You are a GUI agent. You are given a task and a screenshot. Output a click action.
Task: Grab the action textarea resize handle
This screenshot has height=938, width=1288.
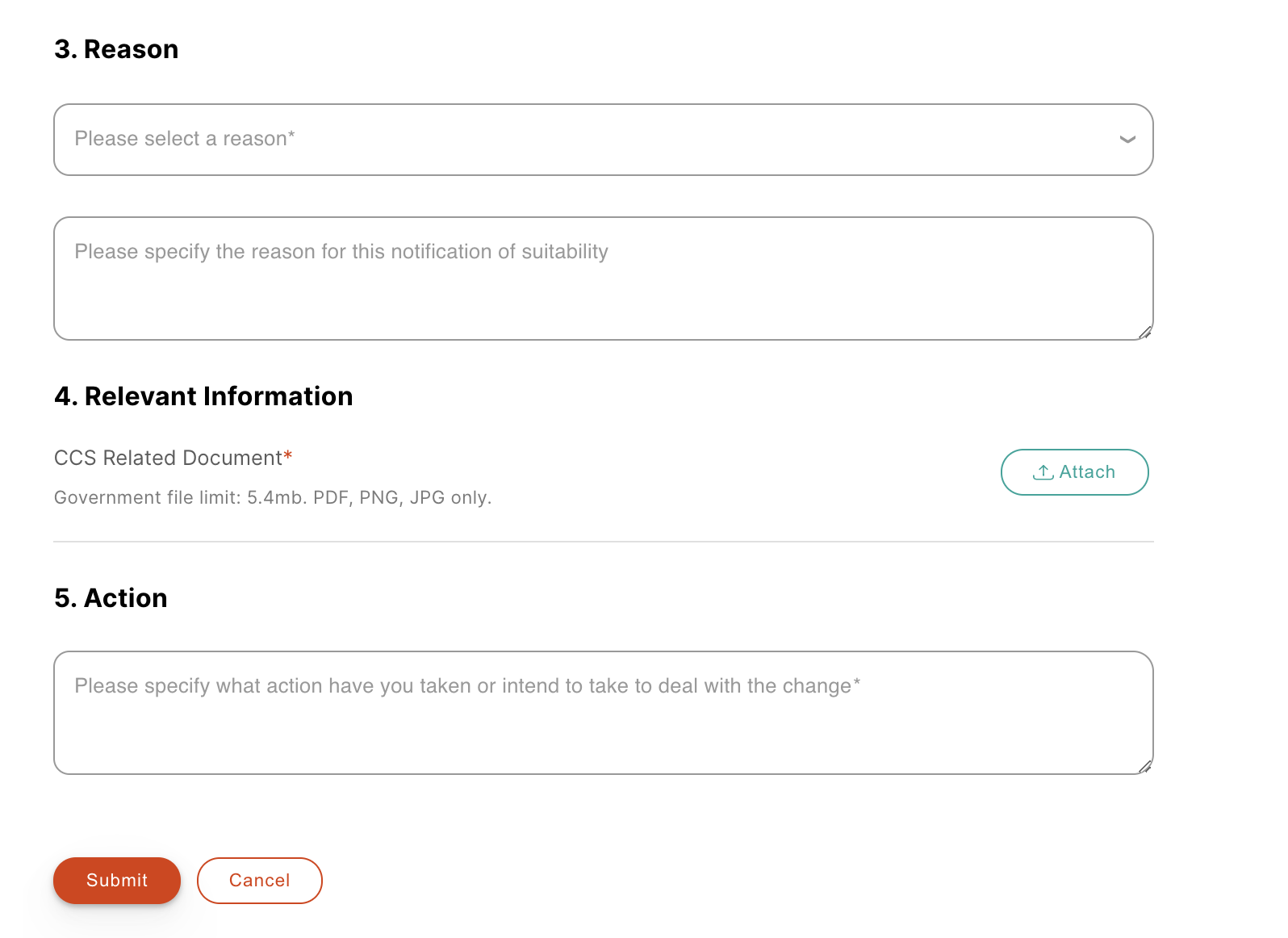(x=1144, y=766)
